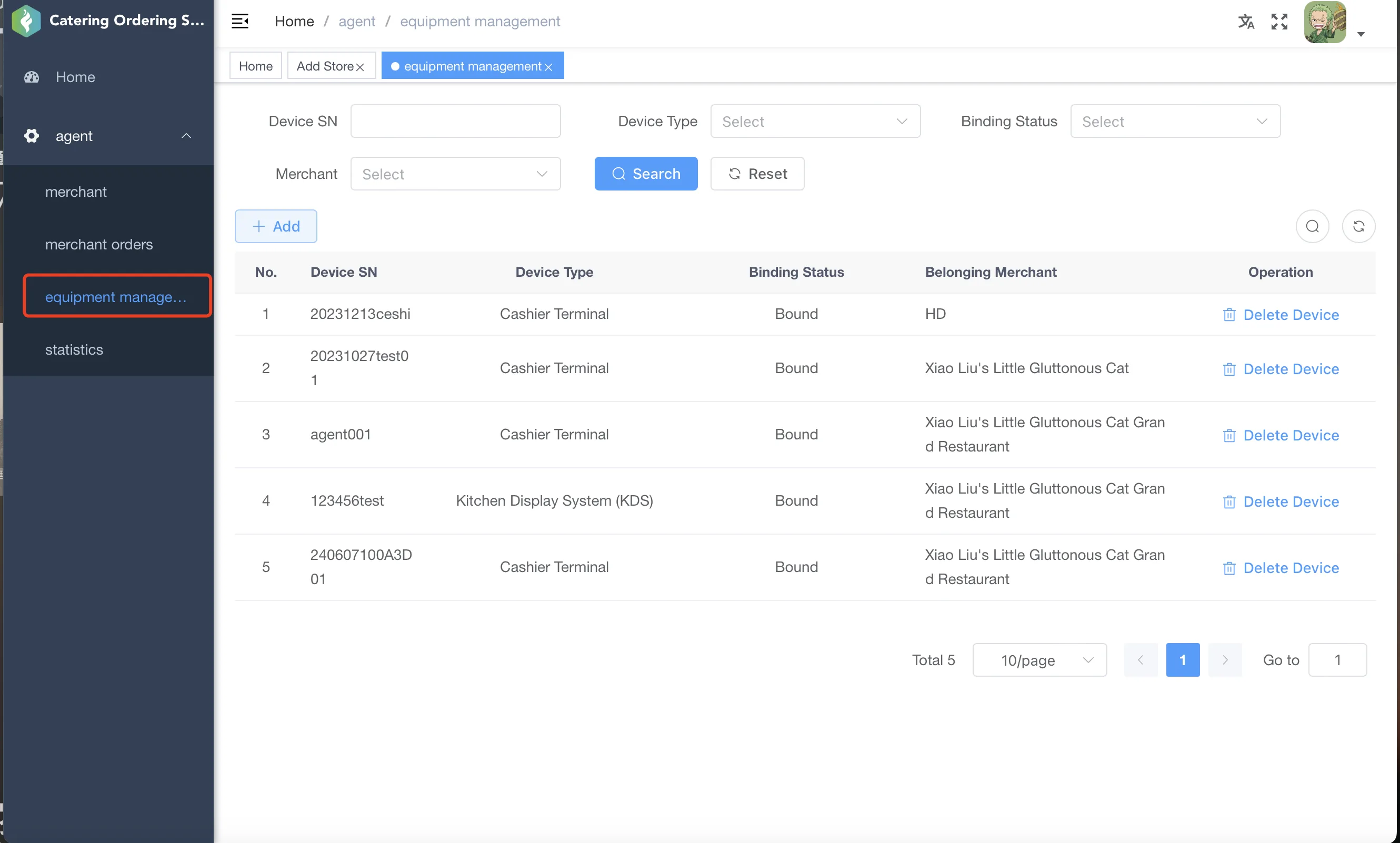Click the Device SN column header
1400x843 pixels.
(344, 272)
